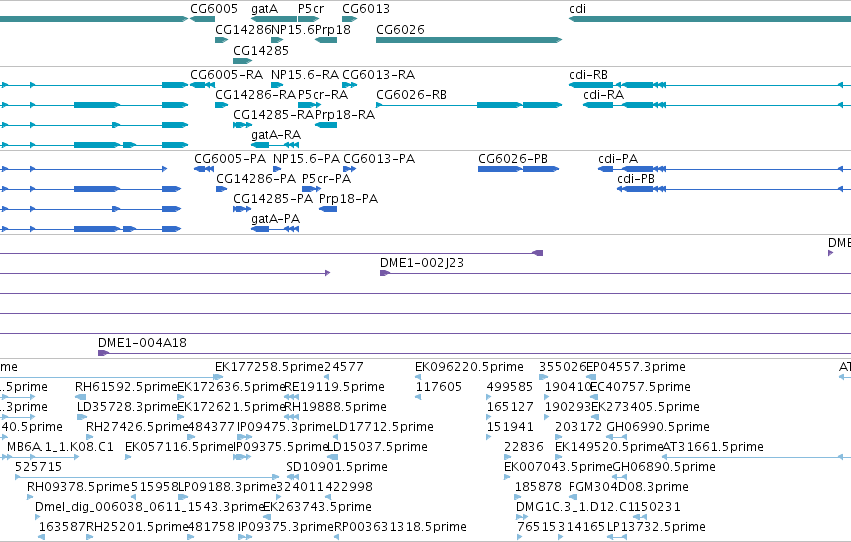Select EST GH06990.5prime
The image size is (851, 542).
[x=658, y=427]
